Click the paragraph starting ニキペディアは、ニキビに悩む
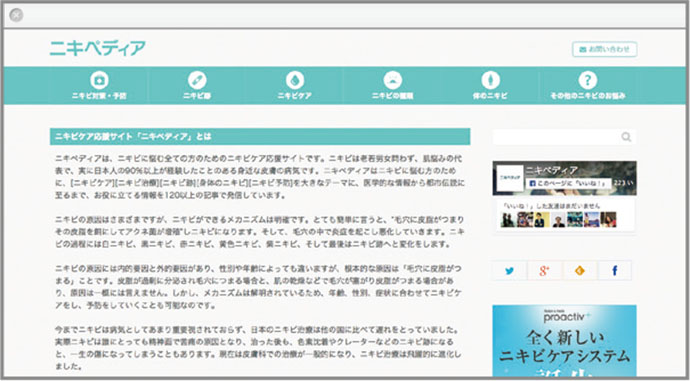The width and height of the screenshot is (690, 381). 259,176
